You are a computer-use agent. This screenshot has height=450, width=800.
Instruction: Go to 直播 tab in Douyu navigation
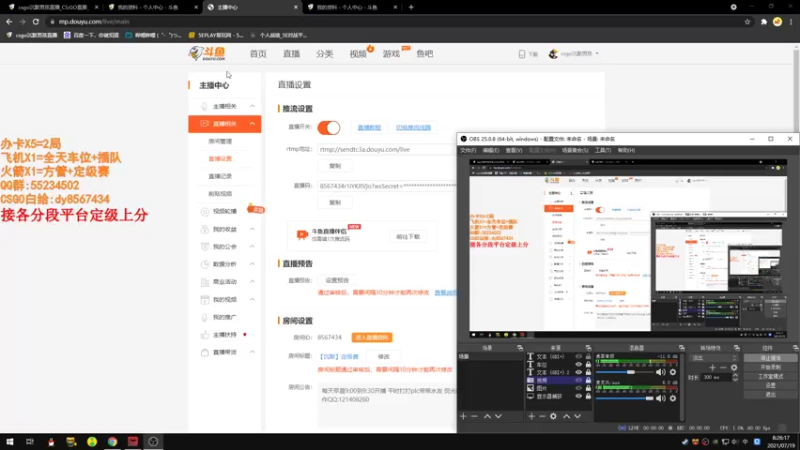pos(291,54)
